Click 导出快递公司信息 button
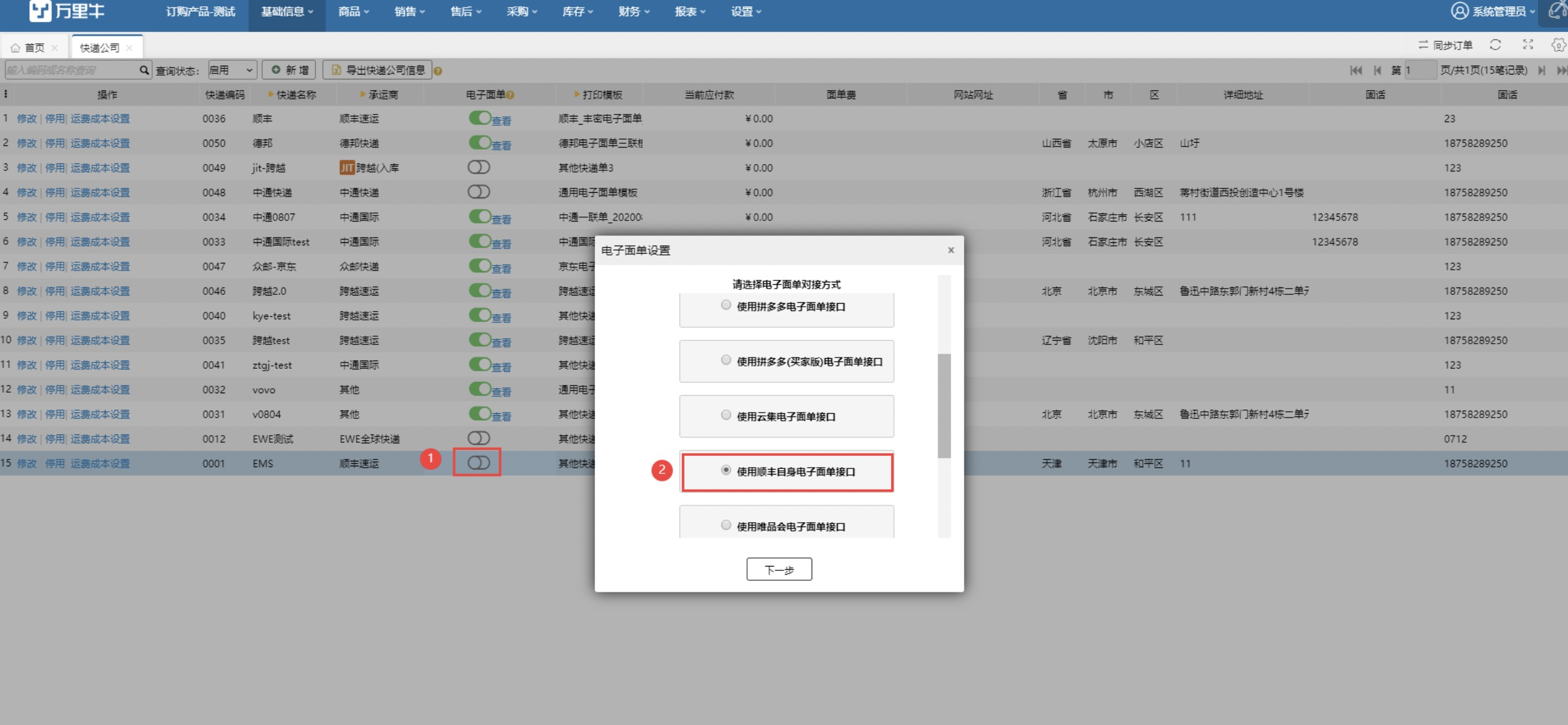 pos(378,70)
